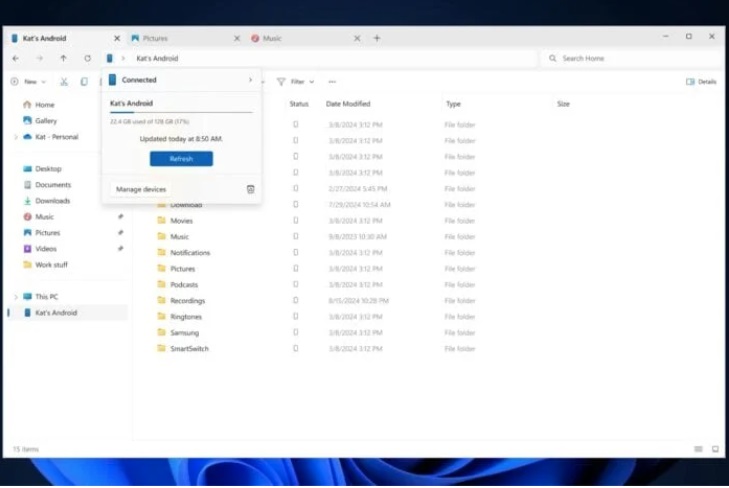
Task: Toggle the Details pane
Action: coord(701,82)
